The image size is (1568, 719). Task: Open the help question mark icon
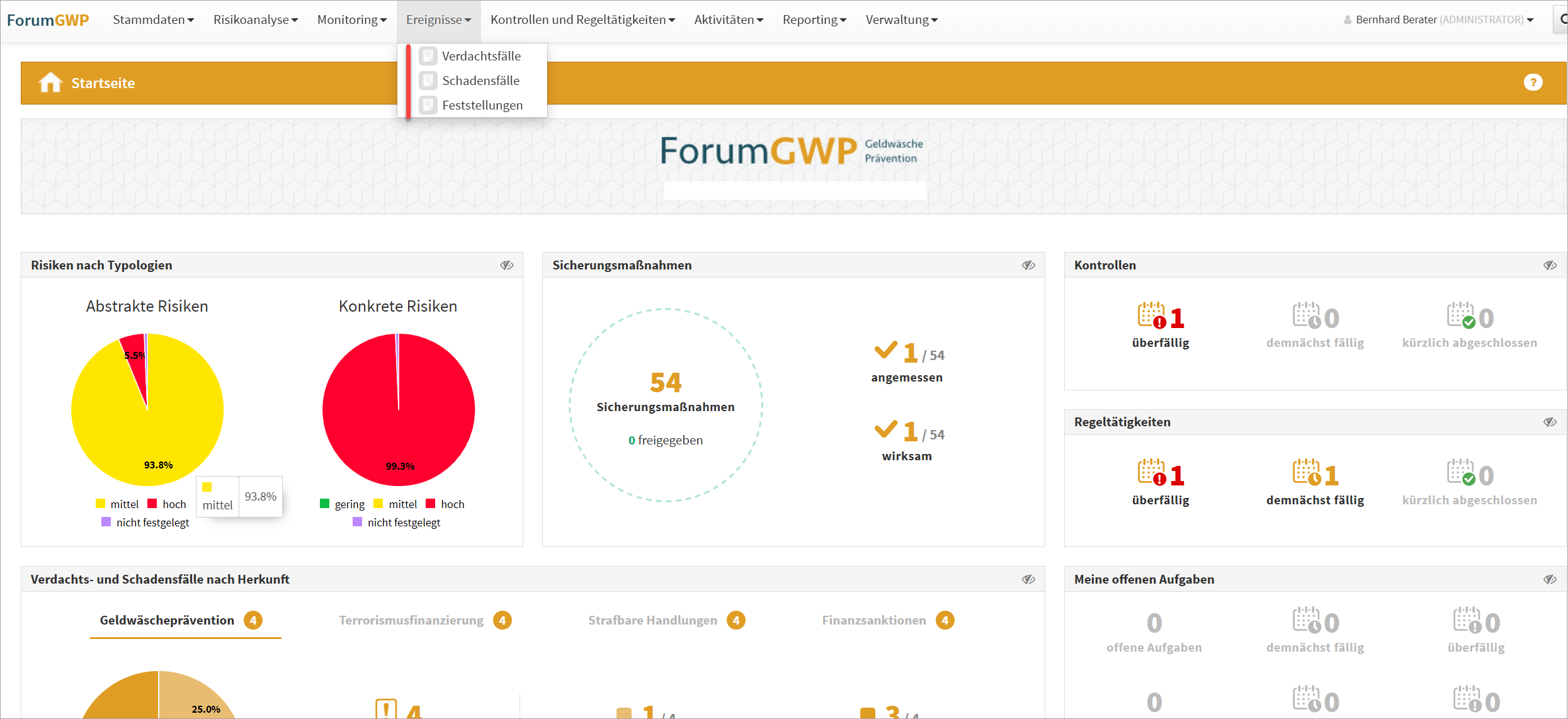point(1533,82)
